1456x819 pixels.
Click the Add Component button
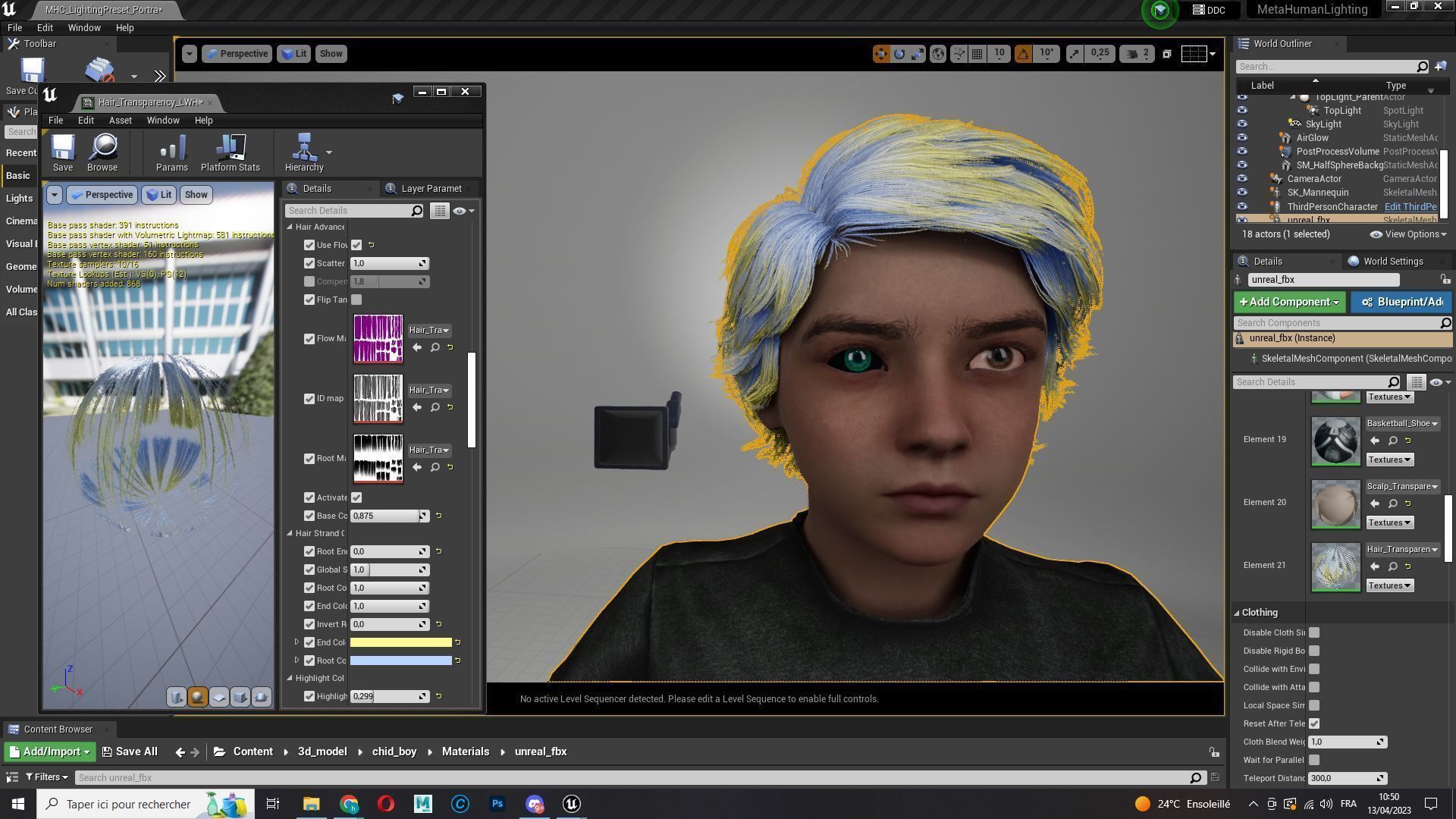[1288, 302]
